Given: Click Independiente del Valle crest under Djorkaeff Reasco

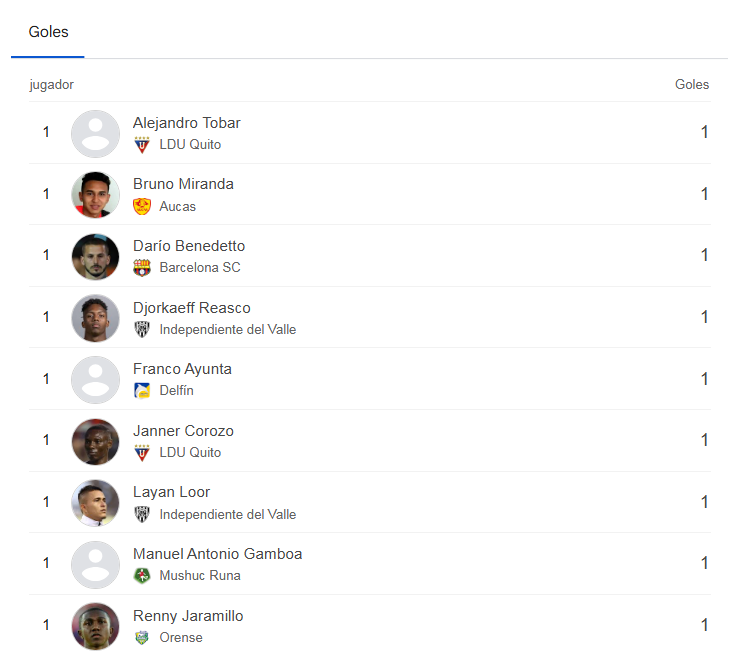Looking at the screenshot, I should pos(142,330).
